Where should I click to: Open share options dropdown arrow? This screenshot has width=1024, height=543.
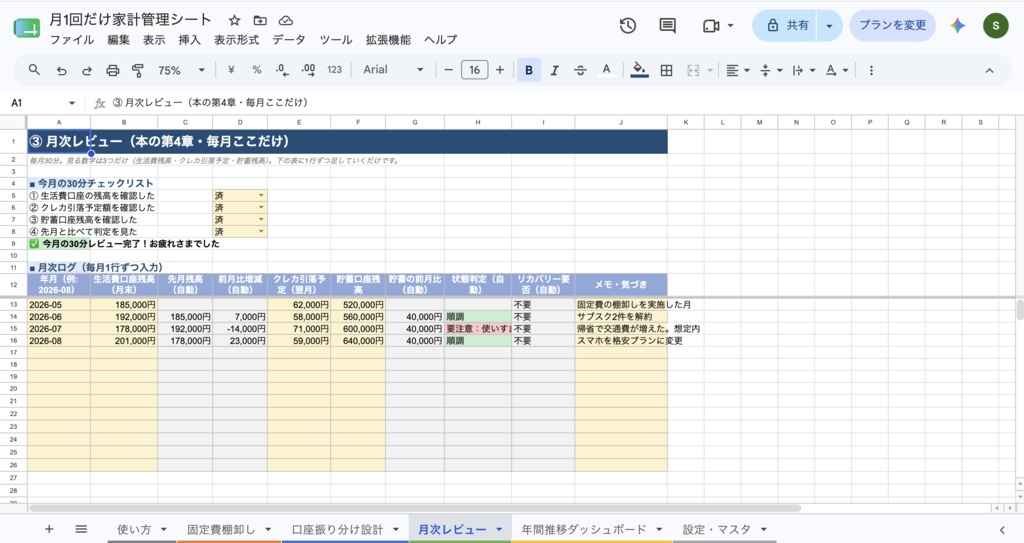829,25
